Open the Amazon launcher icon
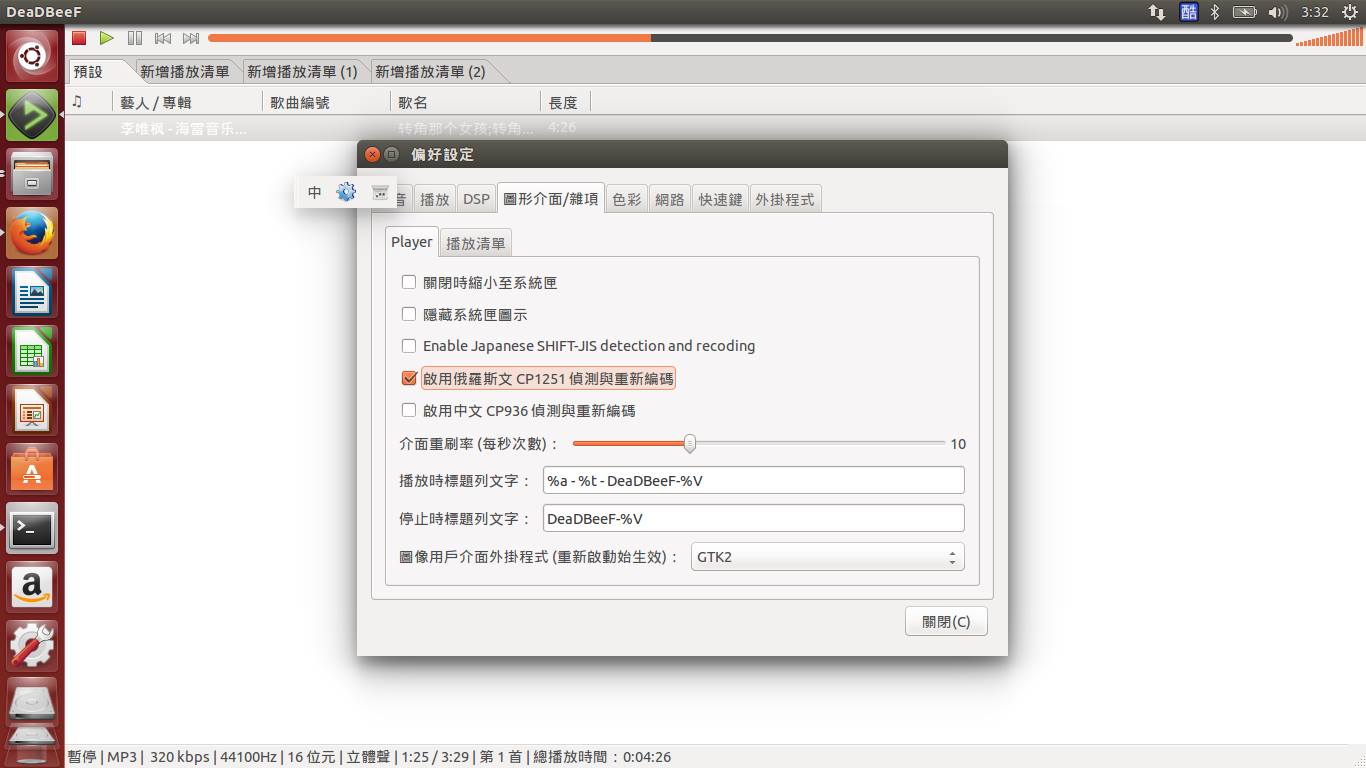This screenshot has height=768, width=1366. click(x=32, y=586)
